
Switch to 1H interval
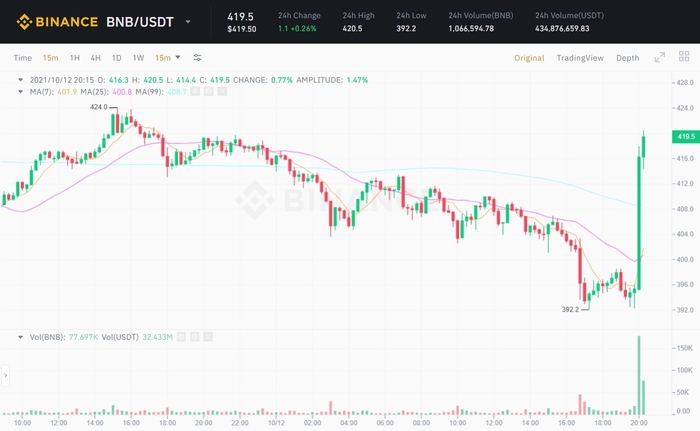[x=75, y=58]
